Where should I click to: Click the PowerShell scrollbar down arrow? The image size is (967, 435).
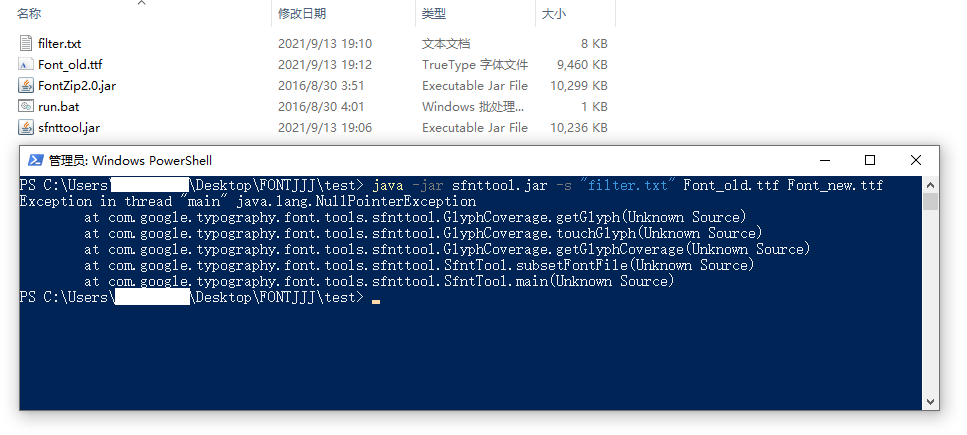pyautogui.click(x=931, y=402)
